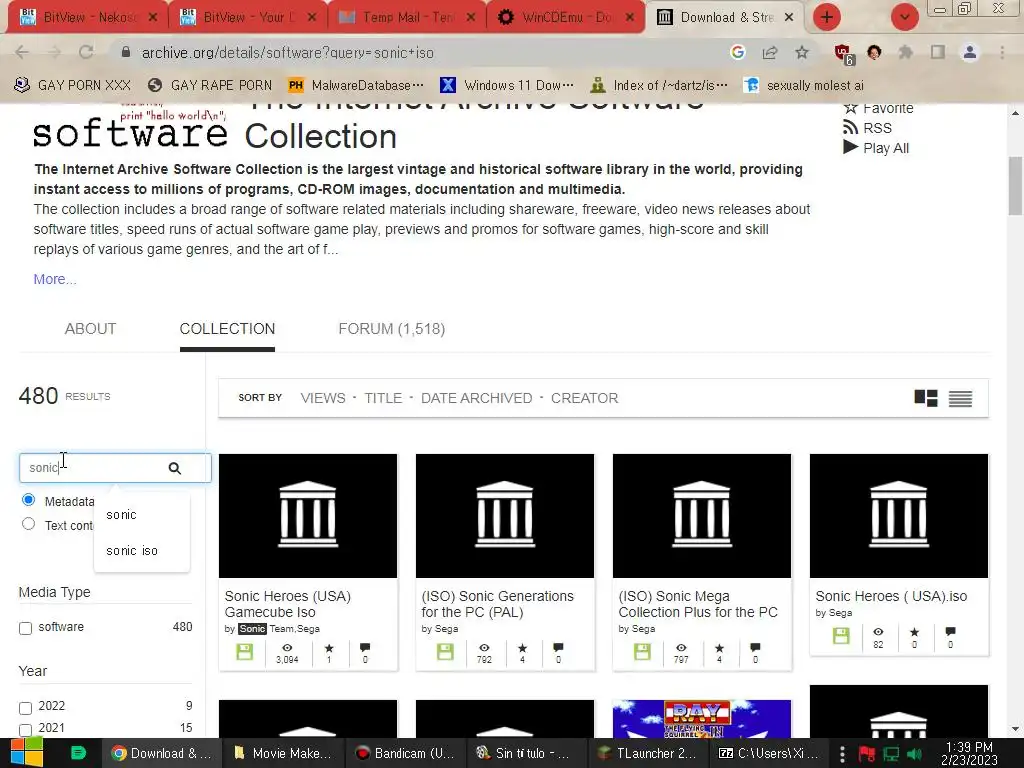
Task: Open Chrome three-dot menu
Action: pyautogui.click(x=1002, y=52)
